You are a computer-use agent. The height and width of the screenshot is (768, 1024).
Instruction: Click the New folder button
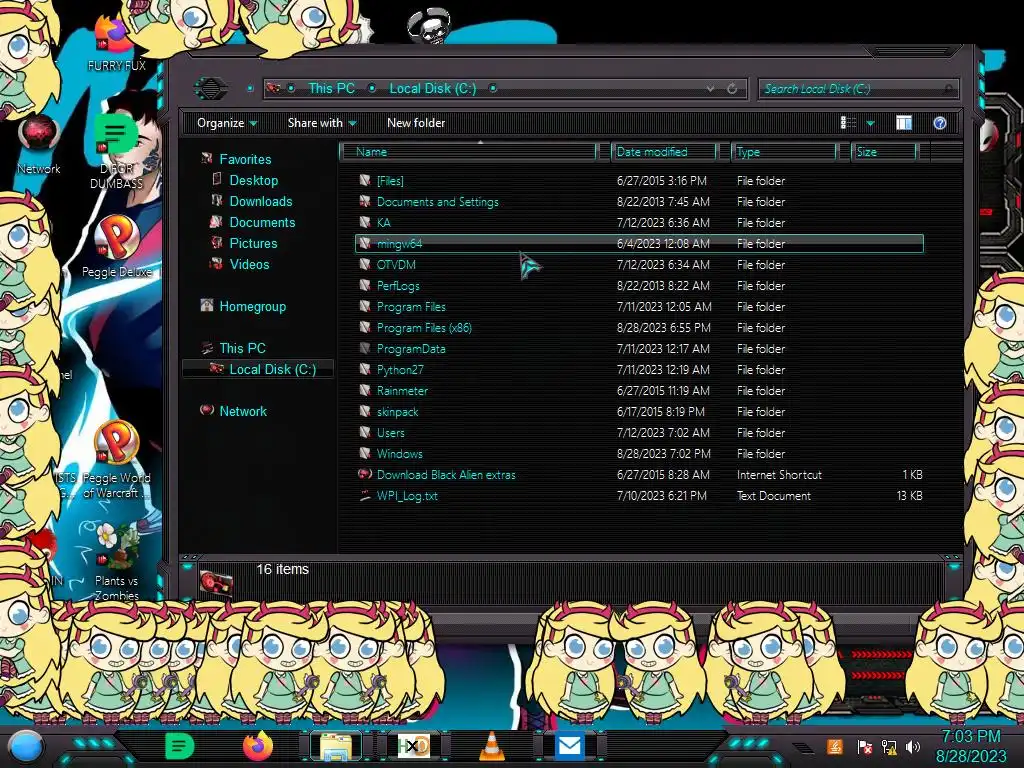tap(416, 123)
